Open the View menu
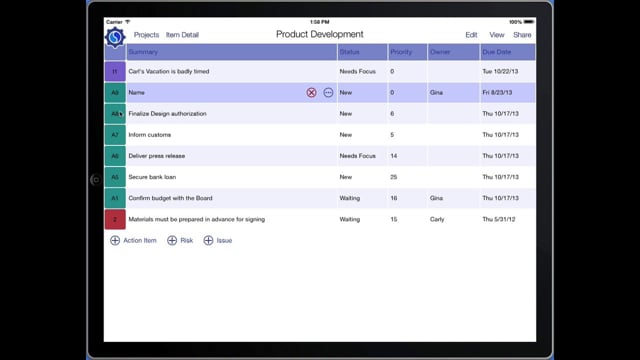This screenshot has height=360, width=640. point(497,35)
